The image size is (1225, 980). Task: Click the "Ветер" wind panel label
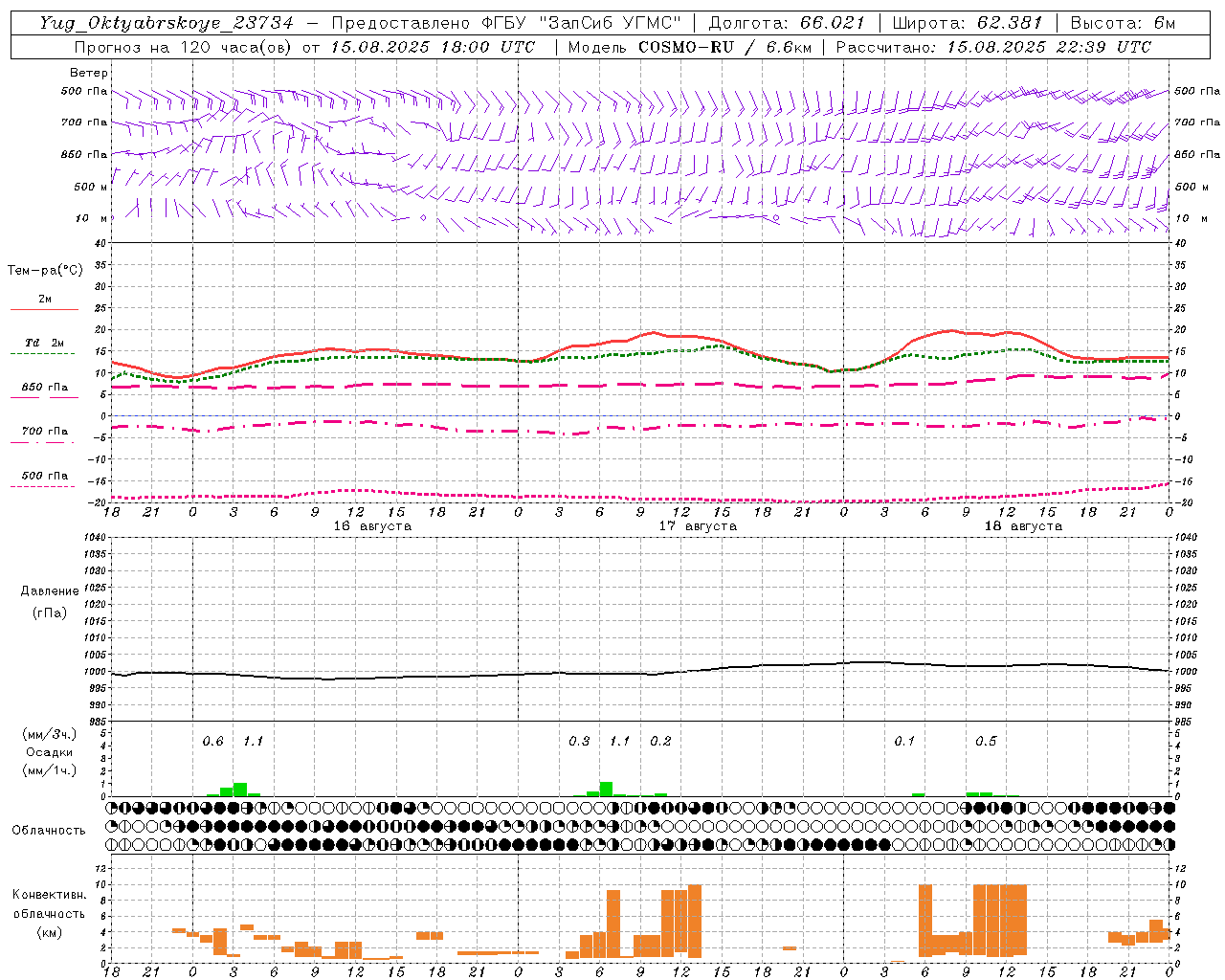(x=88, y=73)
